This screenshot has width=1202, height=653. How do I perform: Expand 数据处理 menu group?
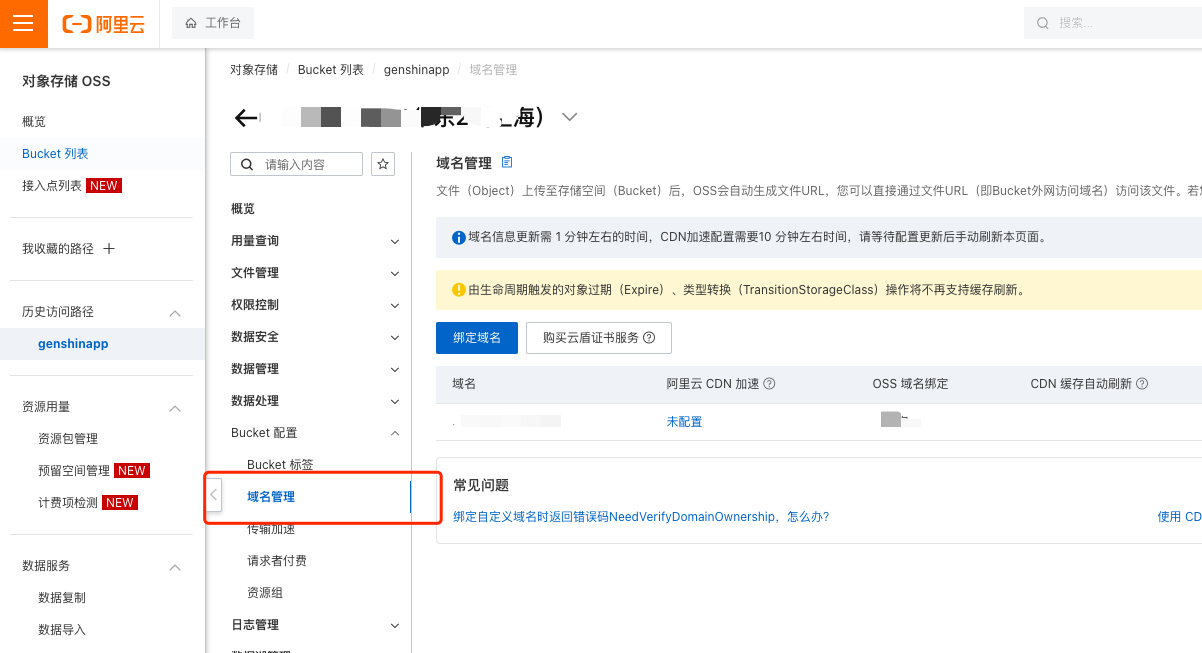(x=316, y=400)
